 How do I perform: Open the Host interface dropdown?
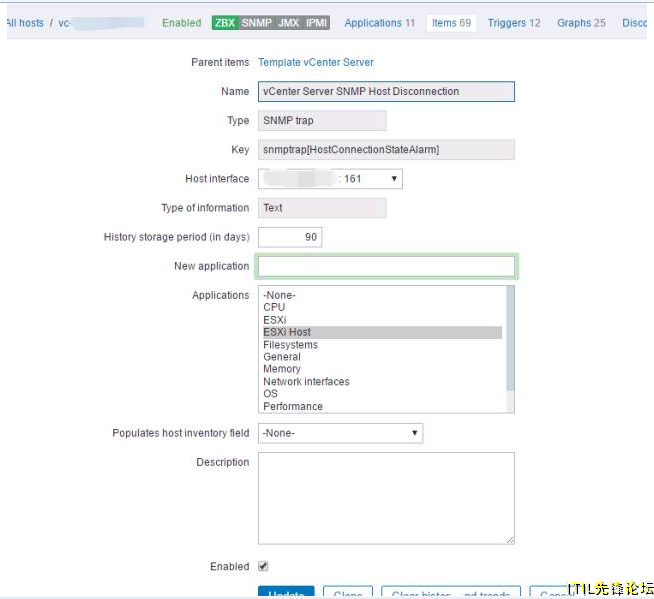[x=330, y=179]
